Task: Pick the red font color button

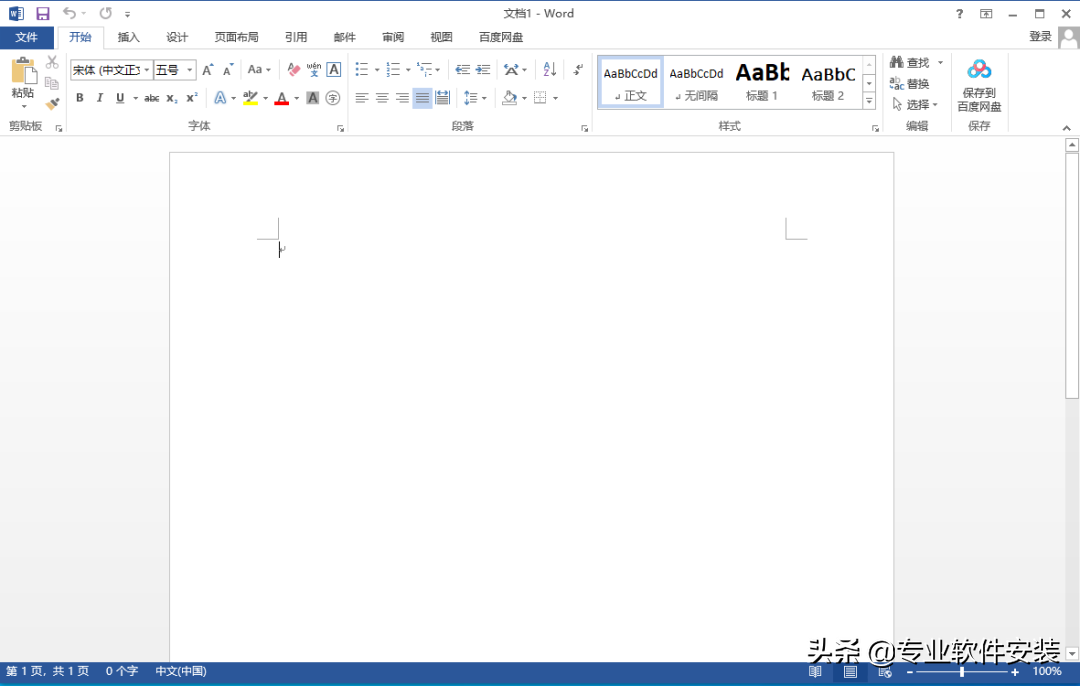Action: [x=282, y=98]
